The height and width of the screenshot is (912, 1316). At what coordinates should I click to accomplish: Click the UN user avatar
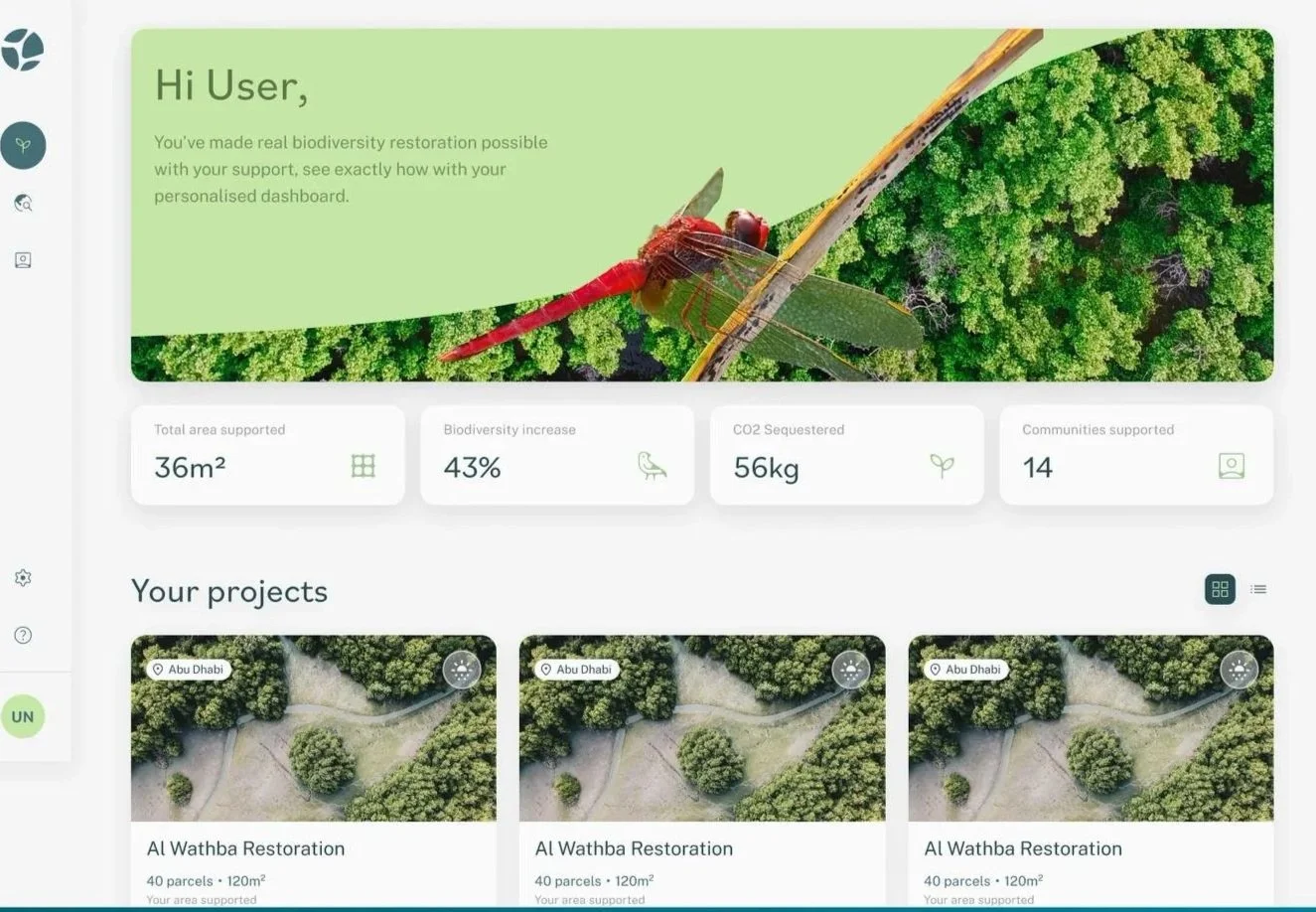pyautogui.click(x=23, y=716)
